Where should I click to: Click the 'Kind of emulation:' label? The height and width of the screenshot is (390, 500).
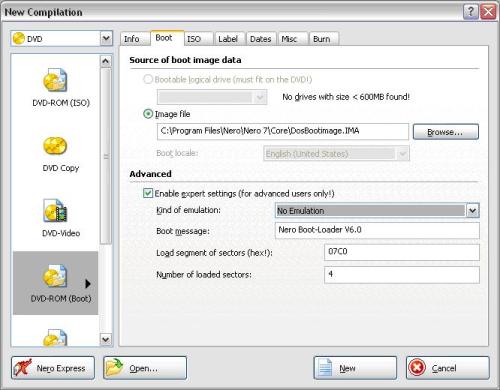188,210
